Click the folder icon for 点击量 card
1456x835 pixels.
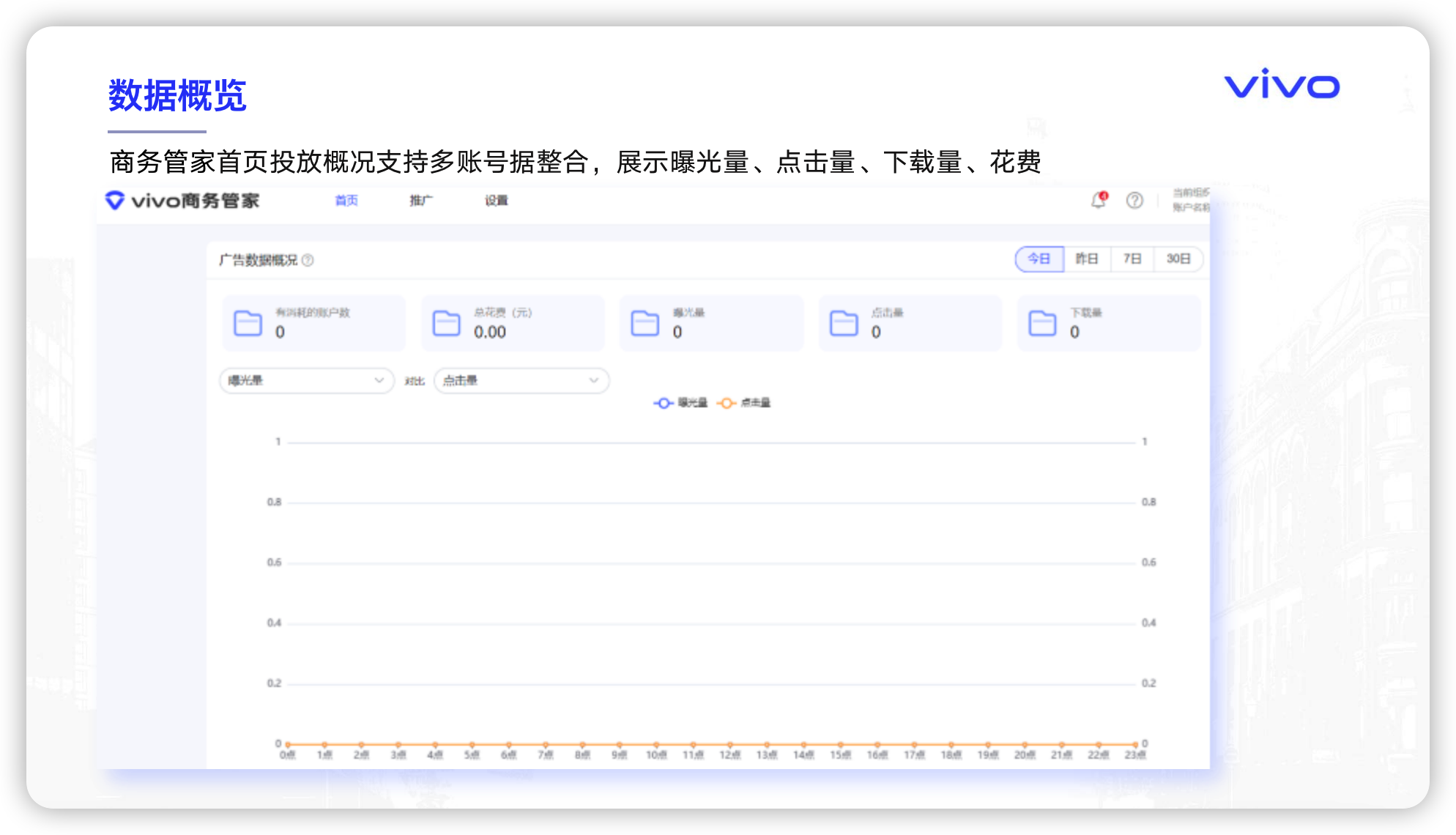point(844,323)
